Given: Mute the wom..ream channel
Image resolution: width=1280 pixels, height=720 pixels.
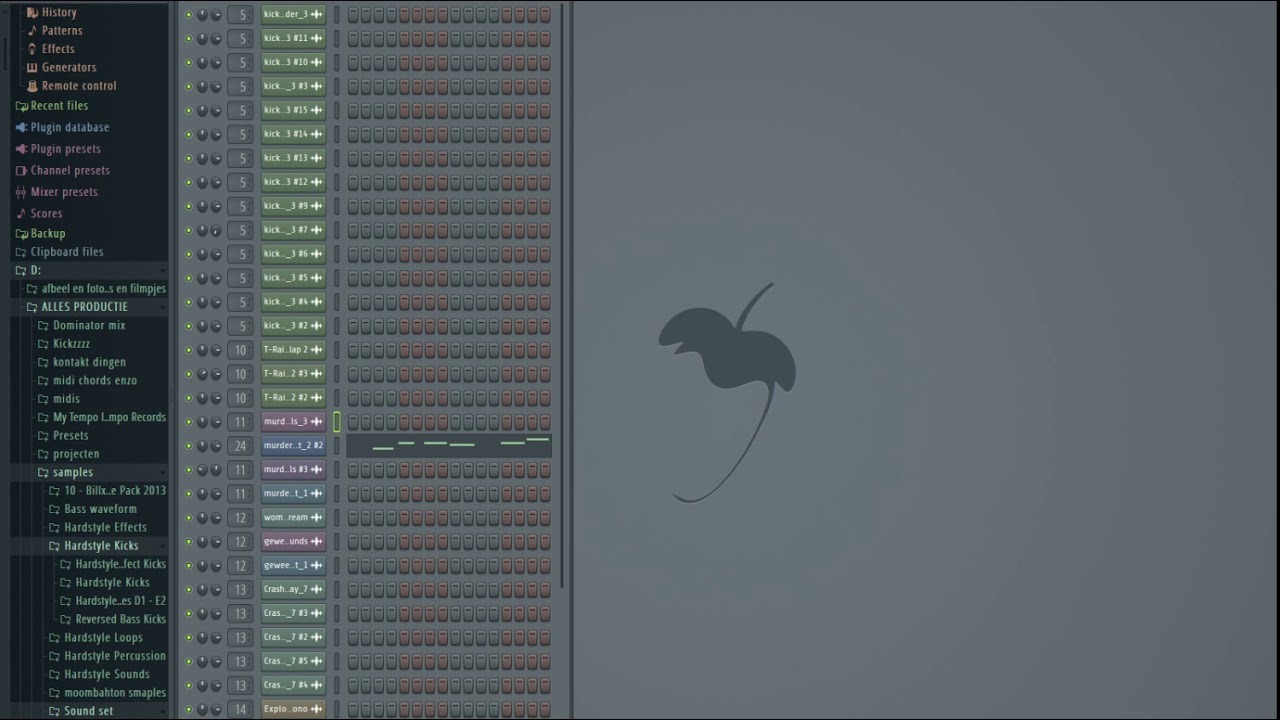Looking at the screenshot, I should pyautogui.click(x=188, y=518).
